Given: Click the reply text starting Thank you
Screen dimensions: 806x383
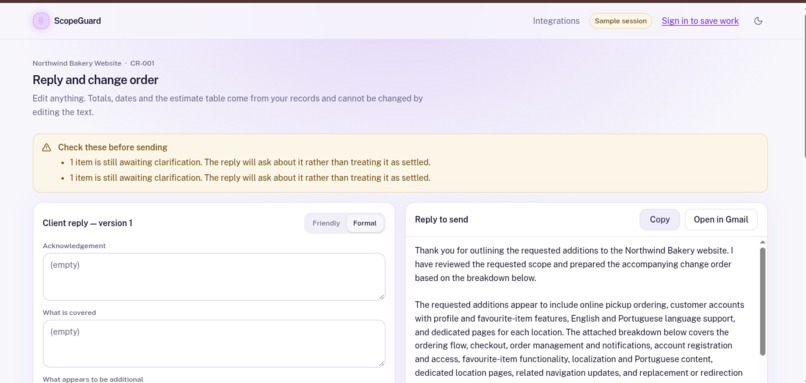Looking at the screenshot, I should (574, 264).
